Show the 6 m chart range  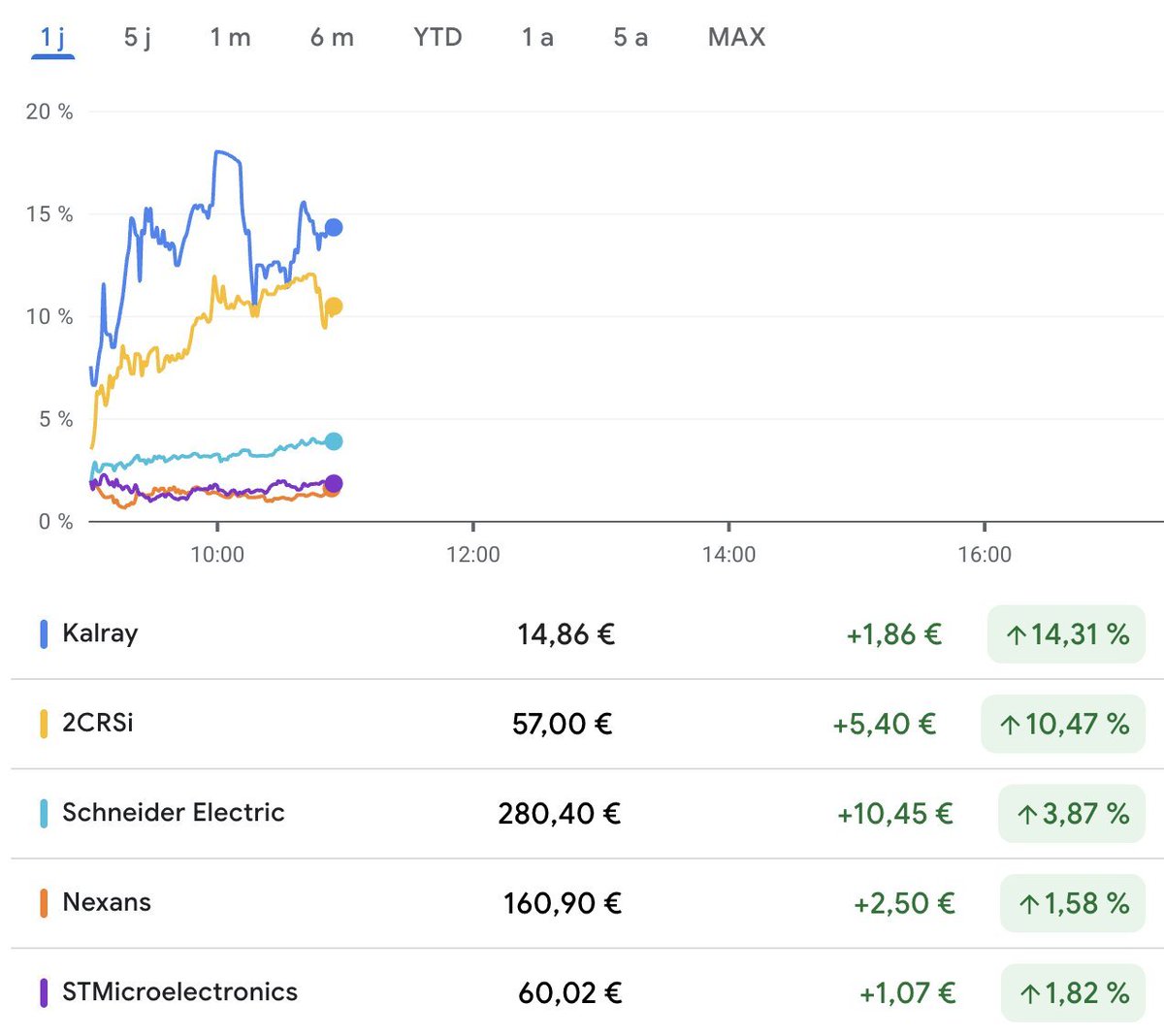coord(332,38)
